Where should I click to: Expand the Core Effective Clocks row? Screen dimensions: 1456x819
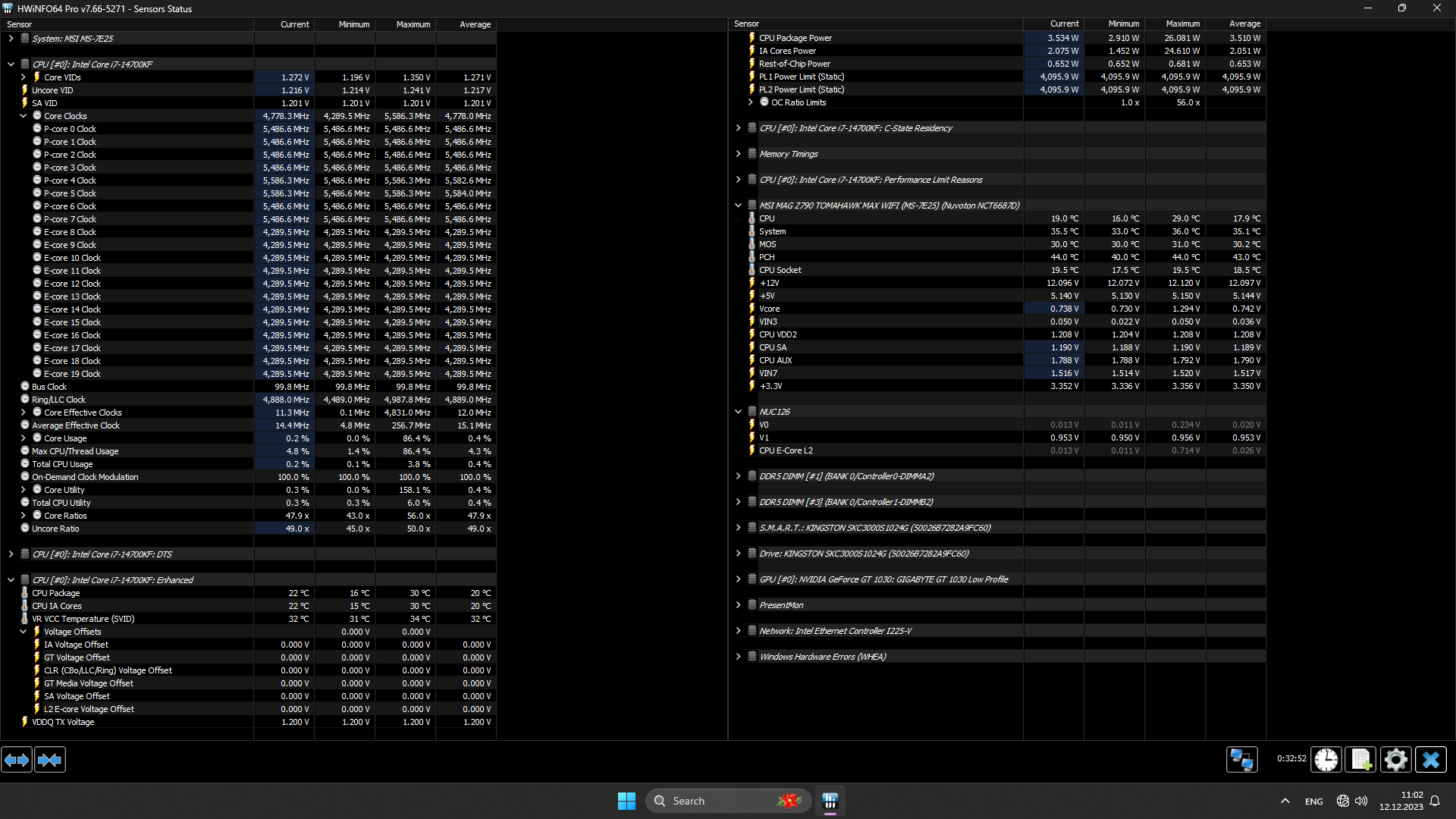[x=24, y=413]
